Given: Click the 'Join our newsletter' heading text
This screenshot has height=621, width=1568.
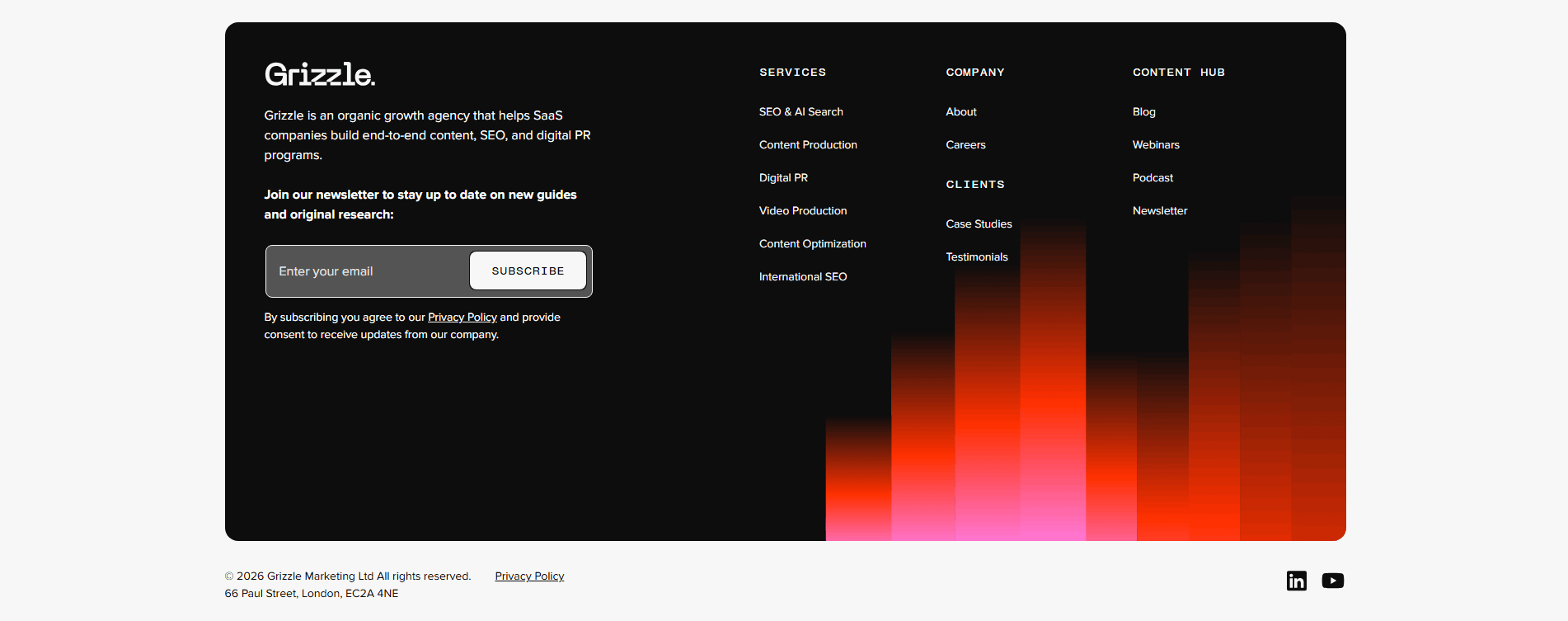Looking at the screenshot, I should click(420, 205).
